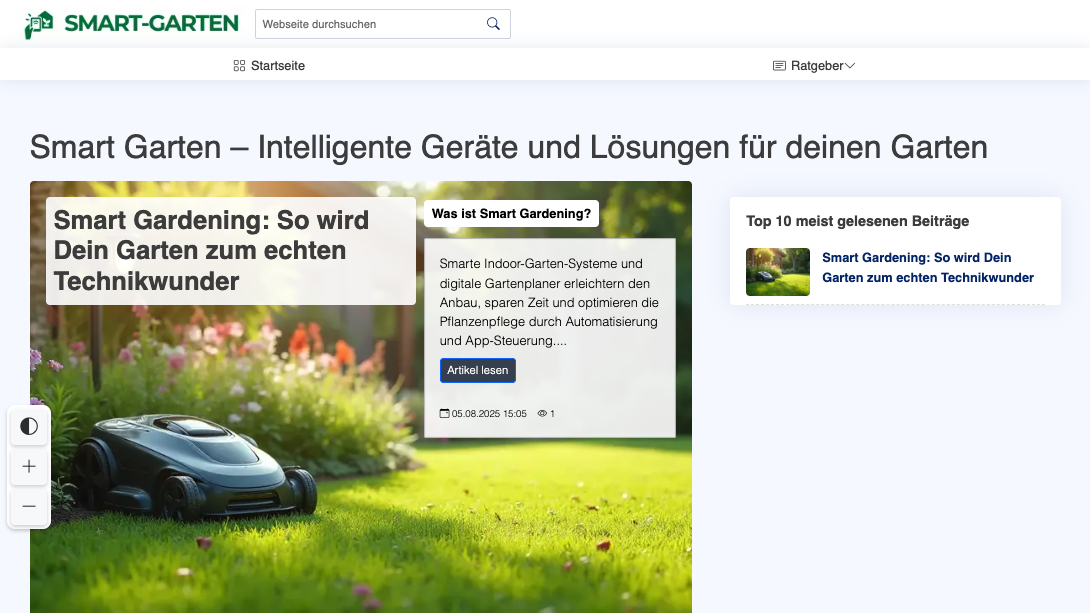Click the magnifier search icon
Screen dimensions: 1090x613
492,22
